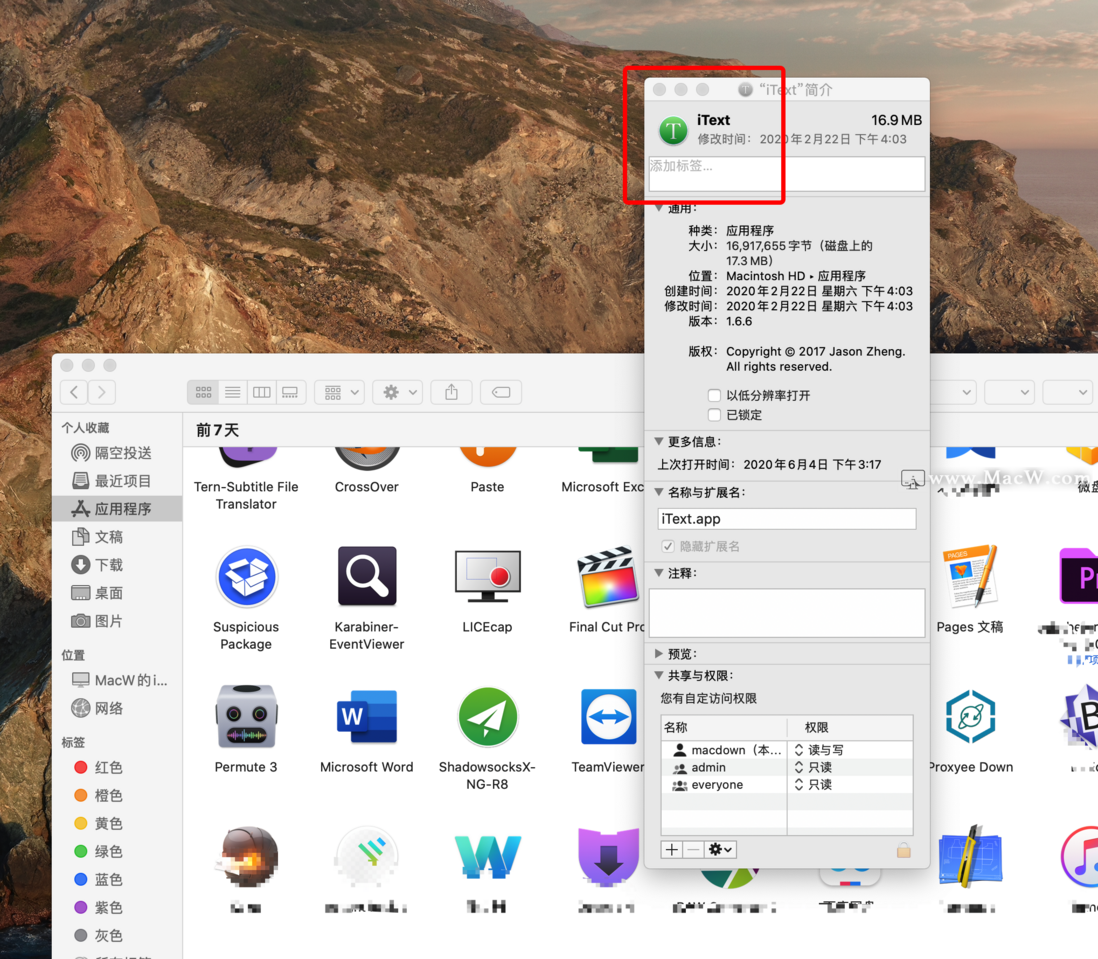Open Final Cut Pro icon
1098x959 pixels.
click(607, 577)
